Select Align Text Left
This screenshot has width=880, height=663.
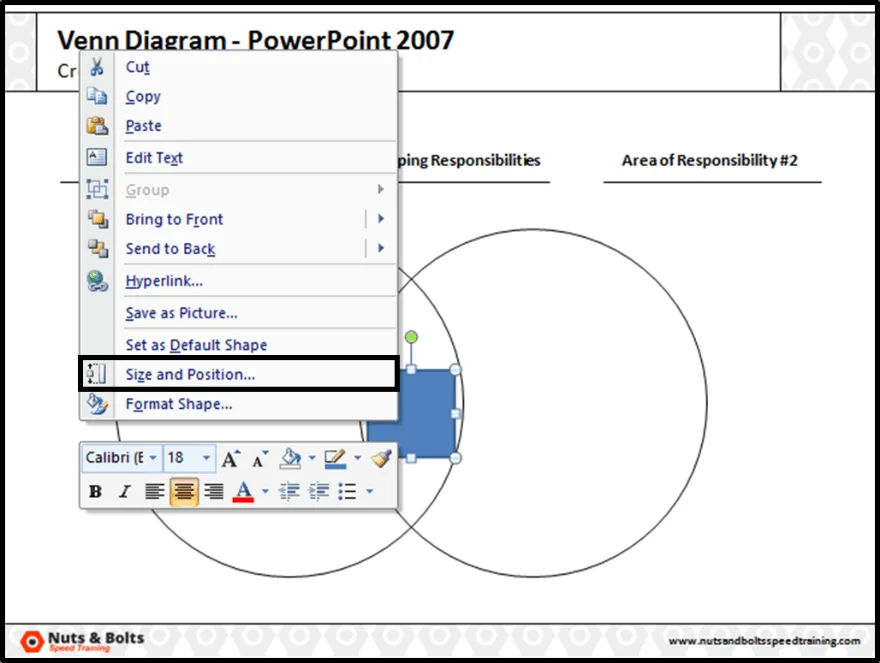pos(154,491)
